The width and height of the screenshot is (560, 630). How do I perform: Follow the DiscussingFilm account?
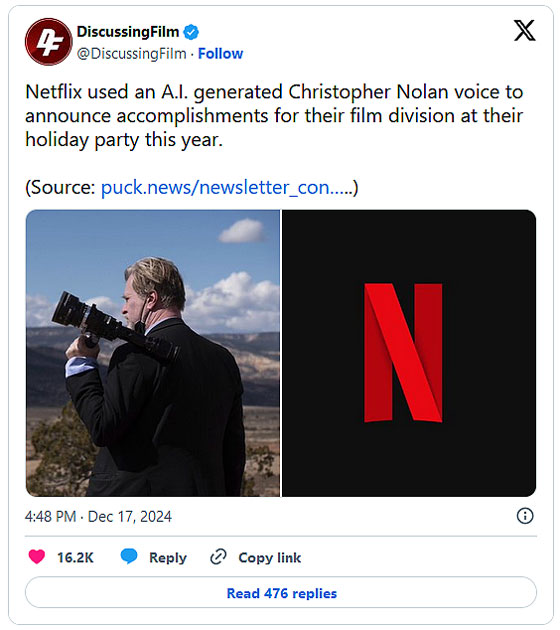pyautogui.click(x=221, y=53)
